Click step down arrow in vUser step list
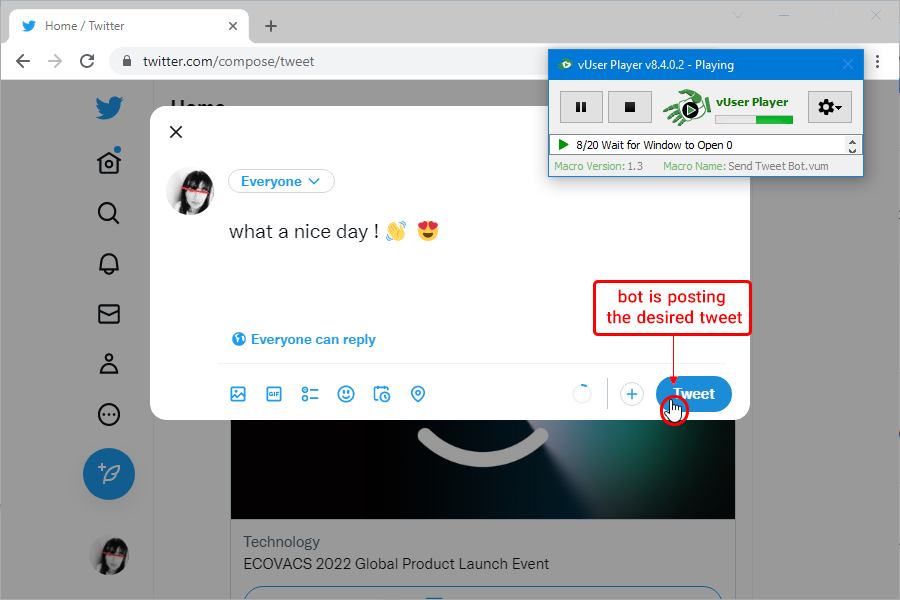 click(x=852, y=150)
